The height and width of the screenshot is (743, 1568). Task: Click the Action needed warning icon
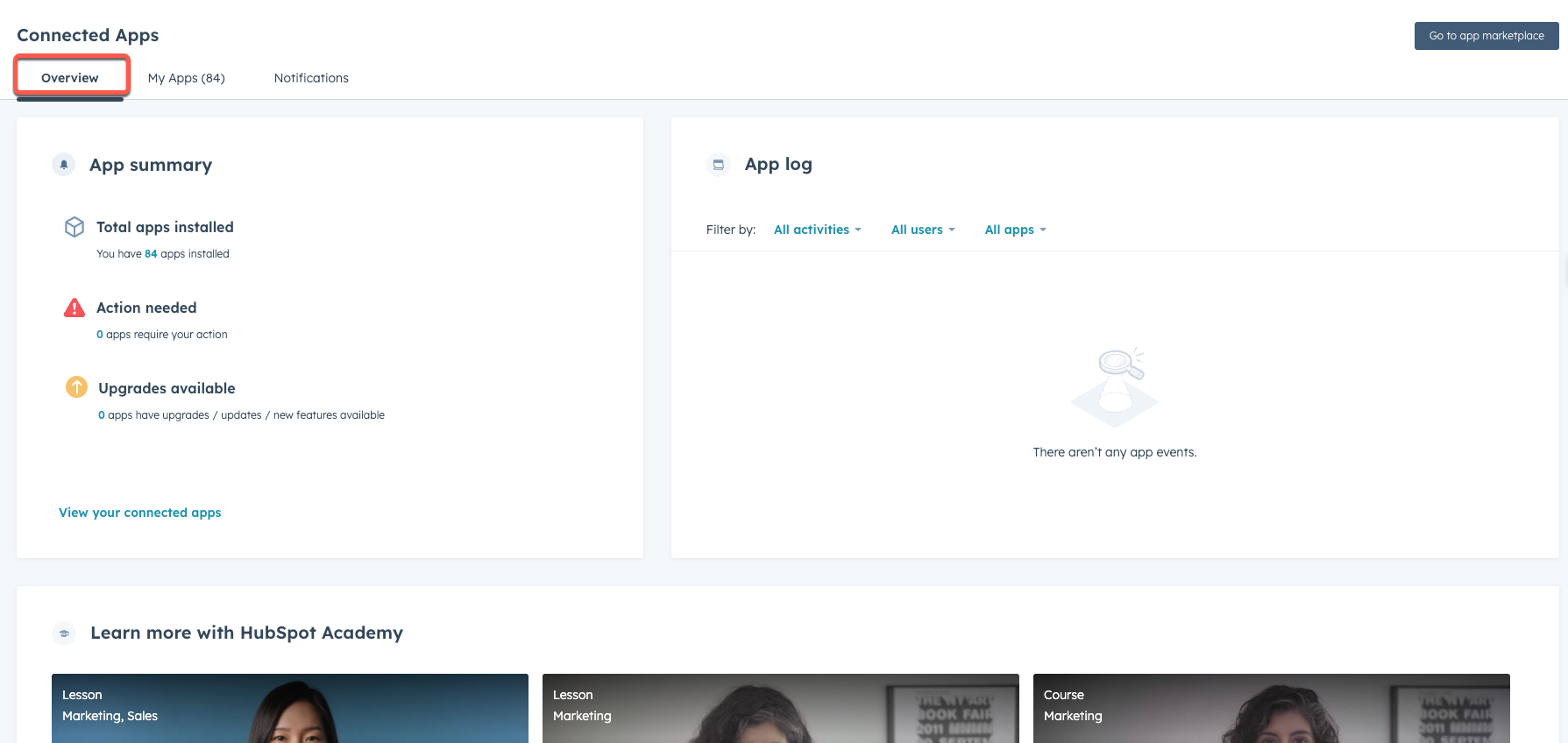[74, 308]
